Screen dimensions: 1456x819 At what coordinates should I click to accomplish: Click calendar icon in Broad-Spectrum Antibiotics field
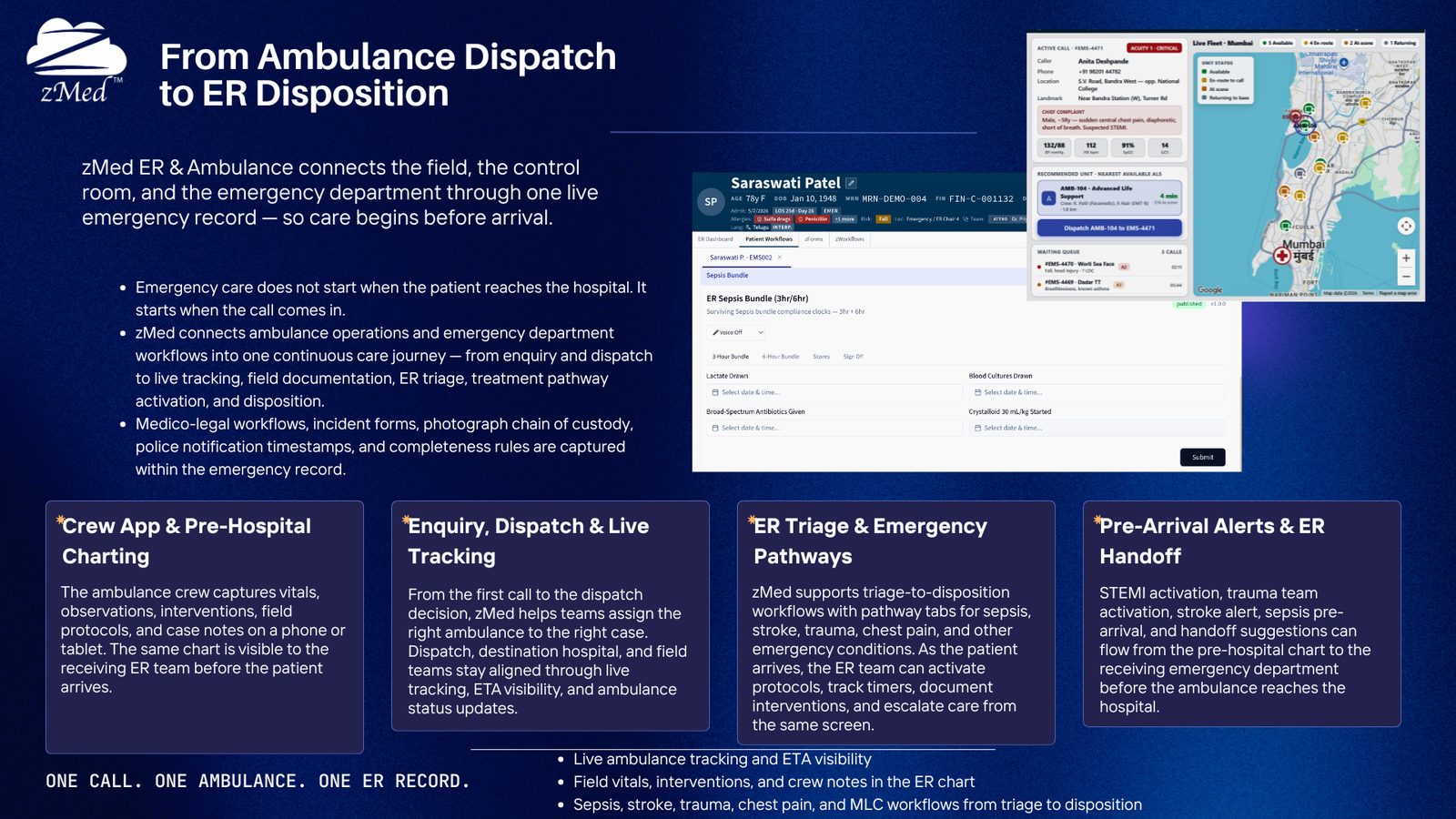(x=715, y=428)
